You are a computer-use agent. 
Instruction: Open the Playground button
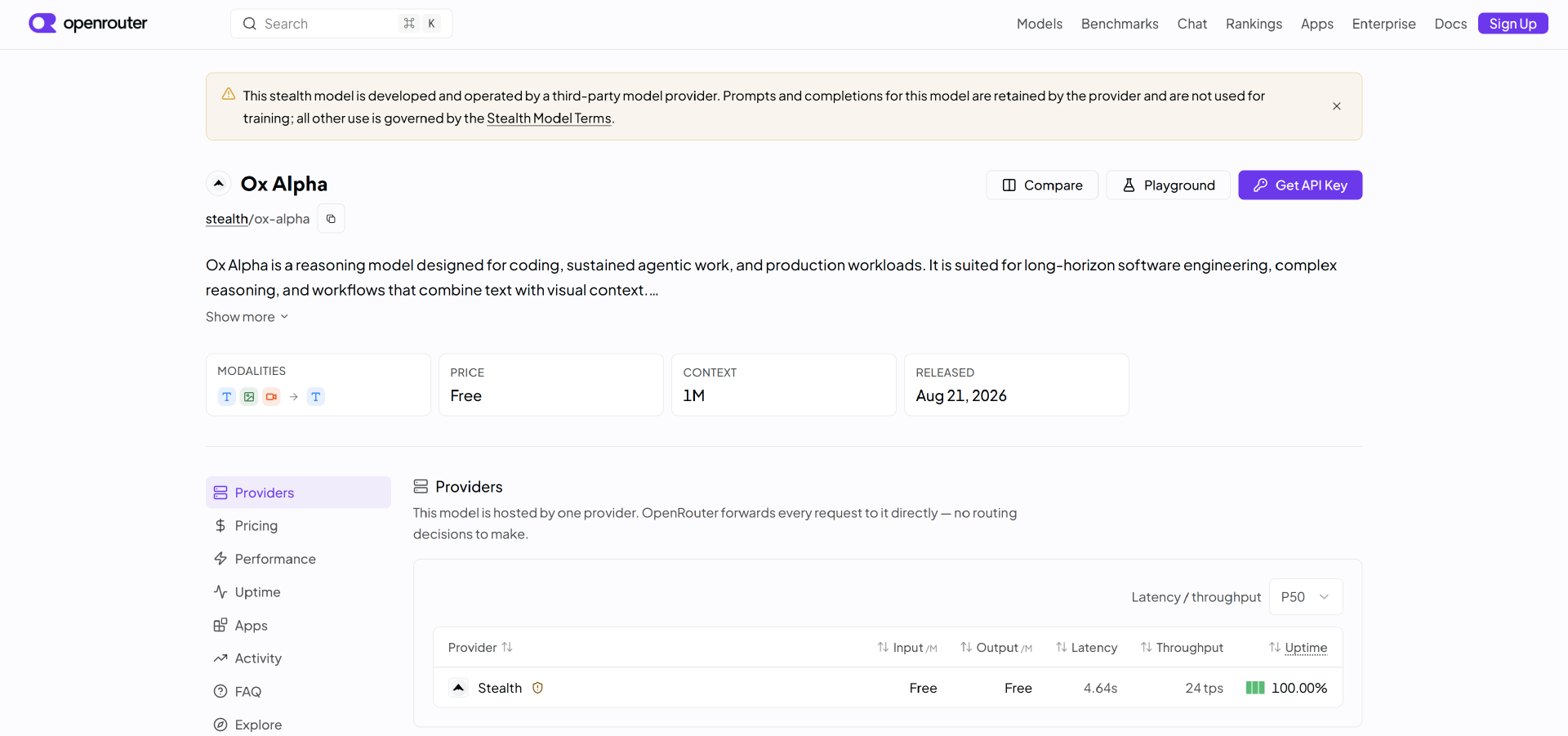pyautogui.click(x=1168, y=185)
